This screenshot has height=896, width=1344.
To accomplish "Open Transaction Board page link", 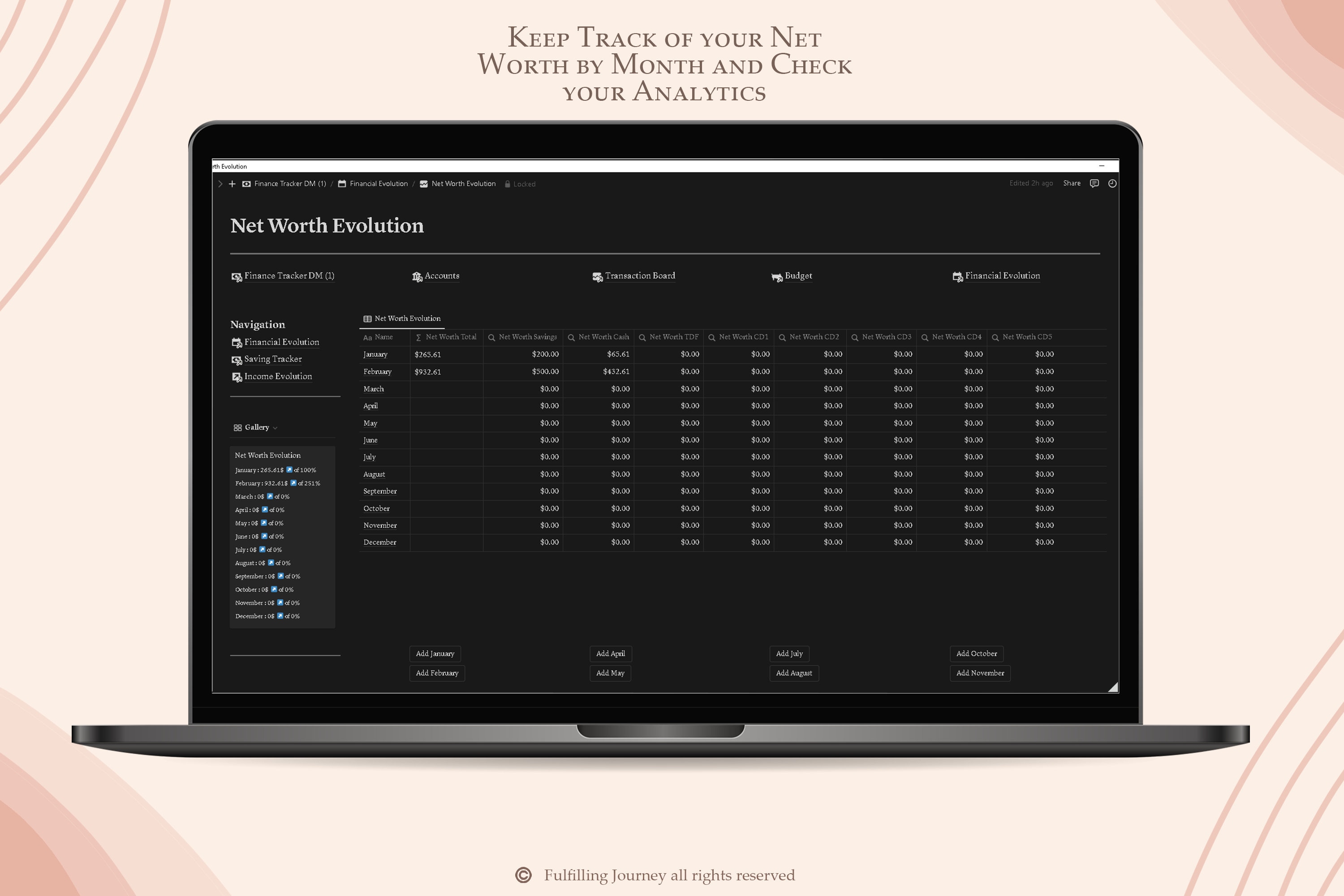I will pos(634,276).
